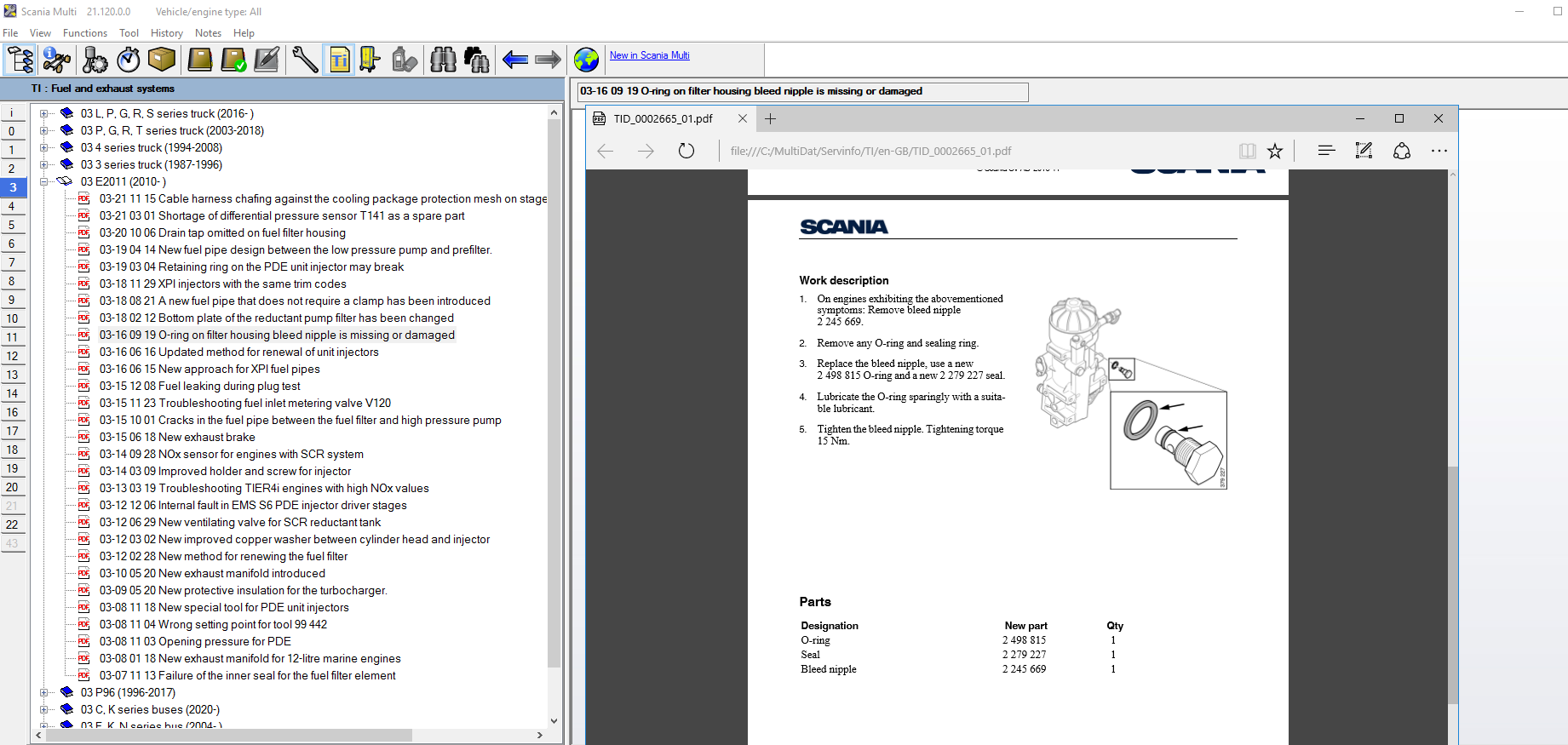The image size is (1568, 745).
Task: Open the History menu
Action: tap(166, 33)
